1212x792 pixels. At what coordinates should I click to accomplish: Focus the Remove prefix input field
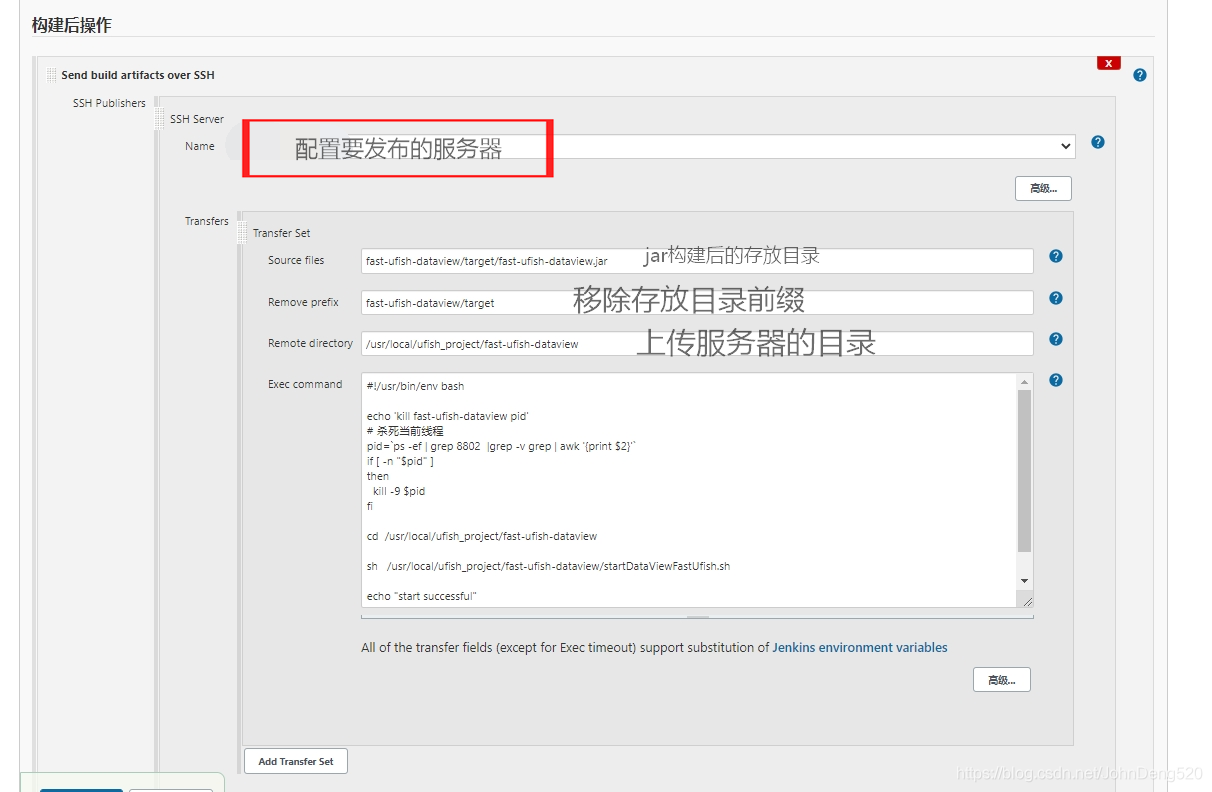click(x=697, y=302)
